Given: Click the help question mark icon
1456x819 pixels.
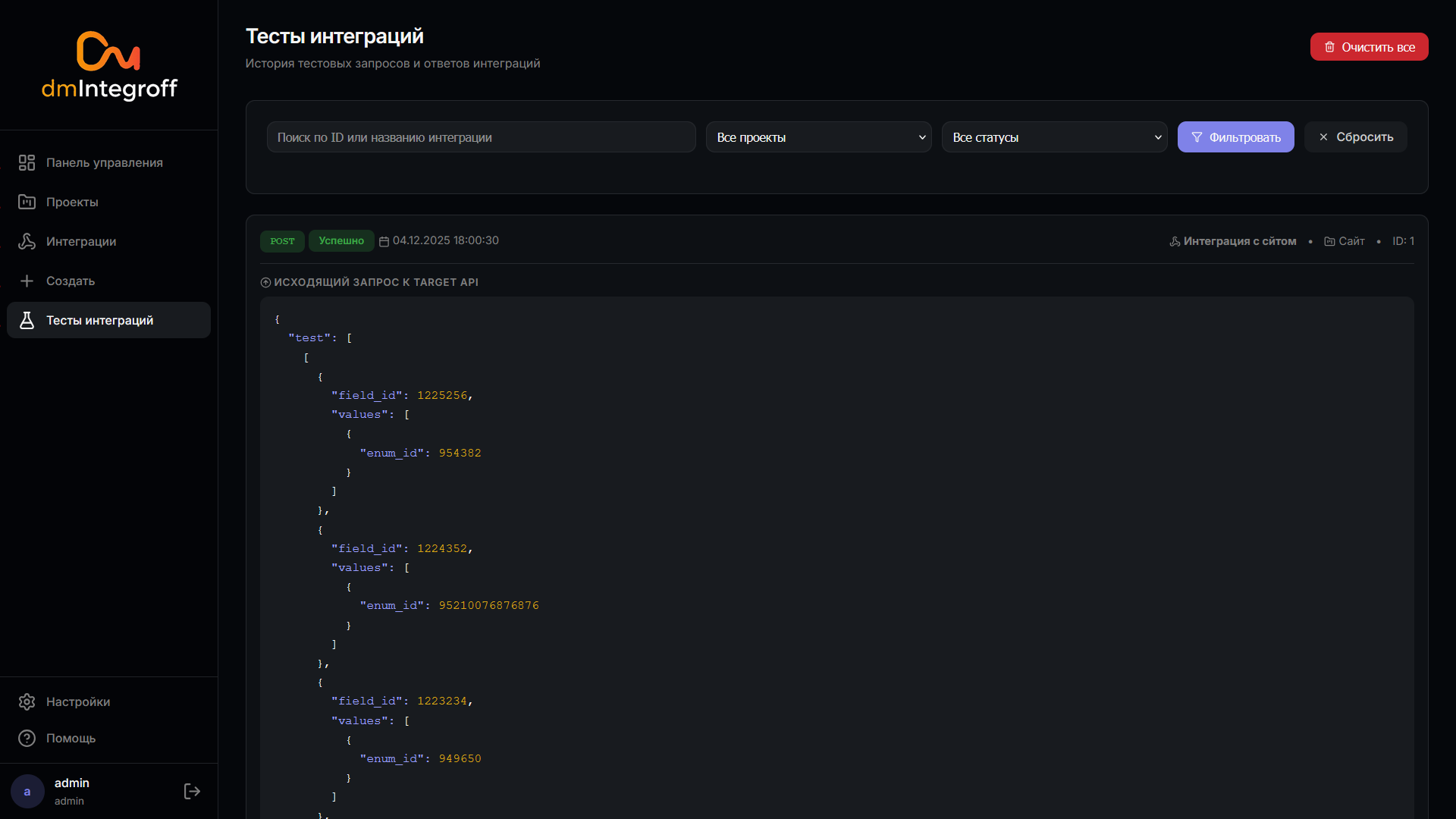Looking at the screenshot, I should (27, 738).
